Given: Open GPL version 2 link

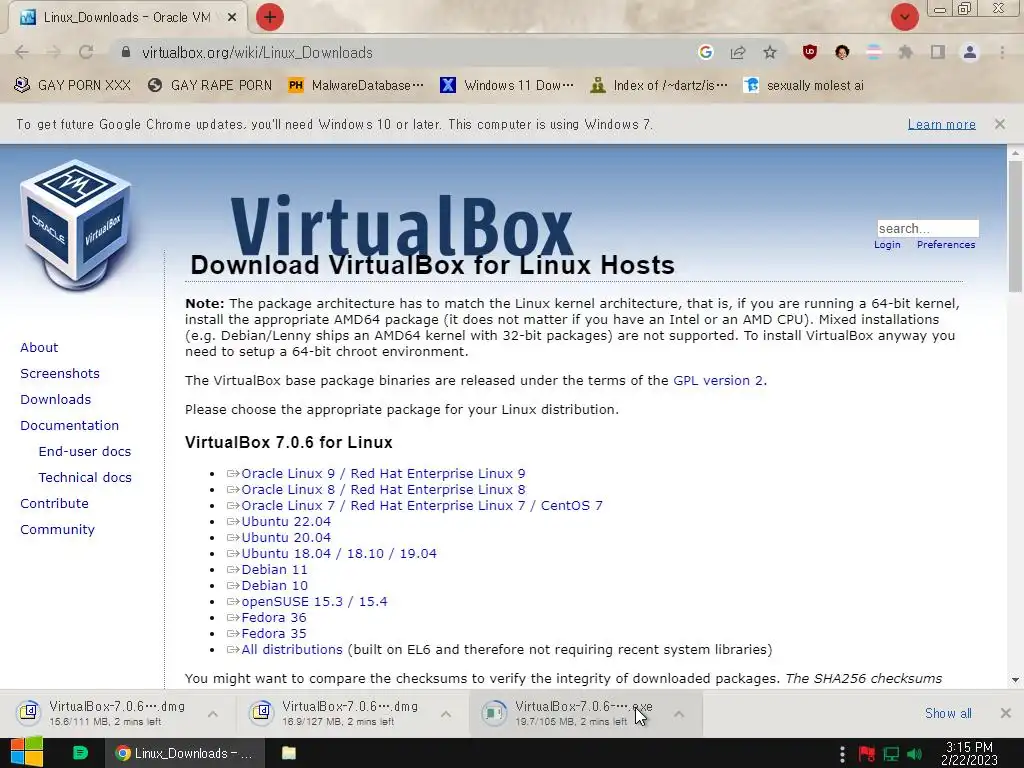Looking at the screenshot, I should coord(718,381).
